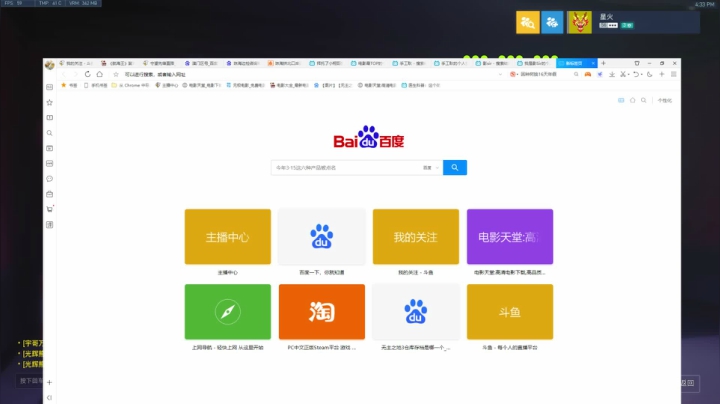Click the hot search news text in toolbar

pyautogui.click(x=539, y=74)
